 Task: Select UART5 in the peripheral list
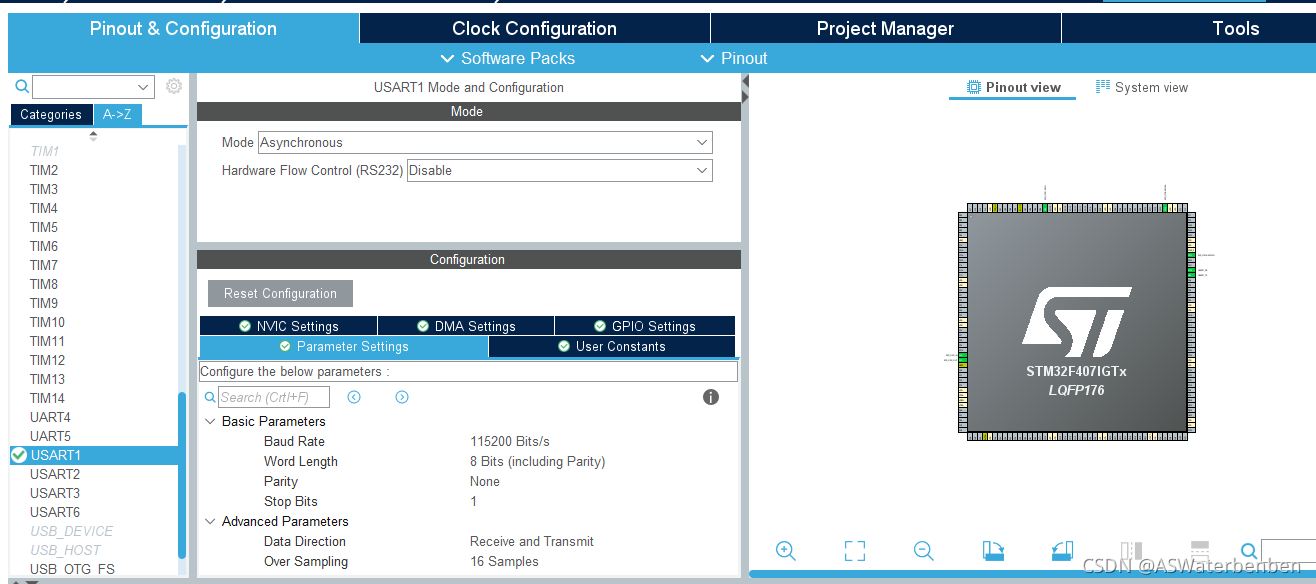[50, 436]
